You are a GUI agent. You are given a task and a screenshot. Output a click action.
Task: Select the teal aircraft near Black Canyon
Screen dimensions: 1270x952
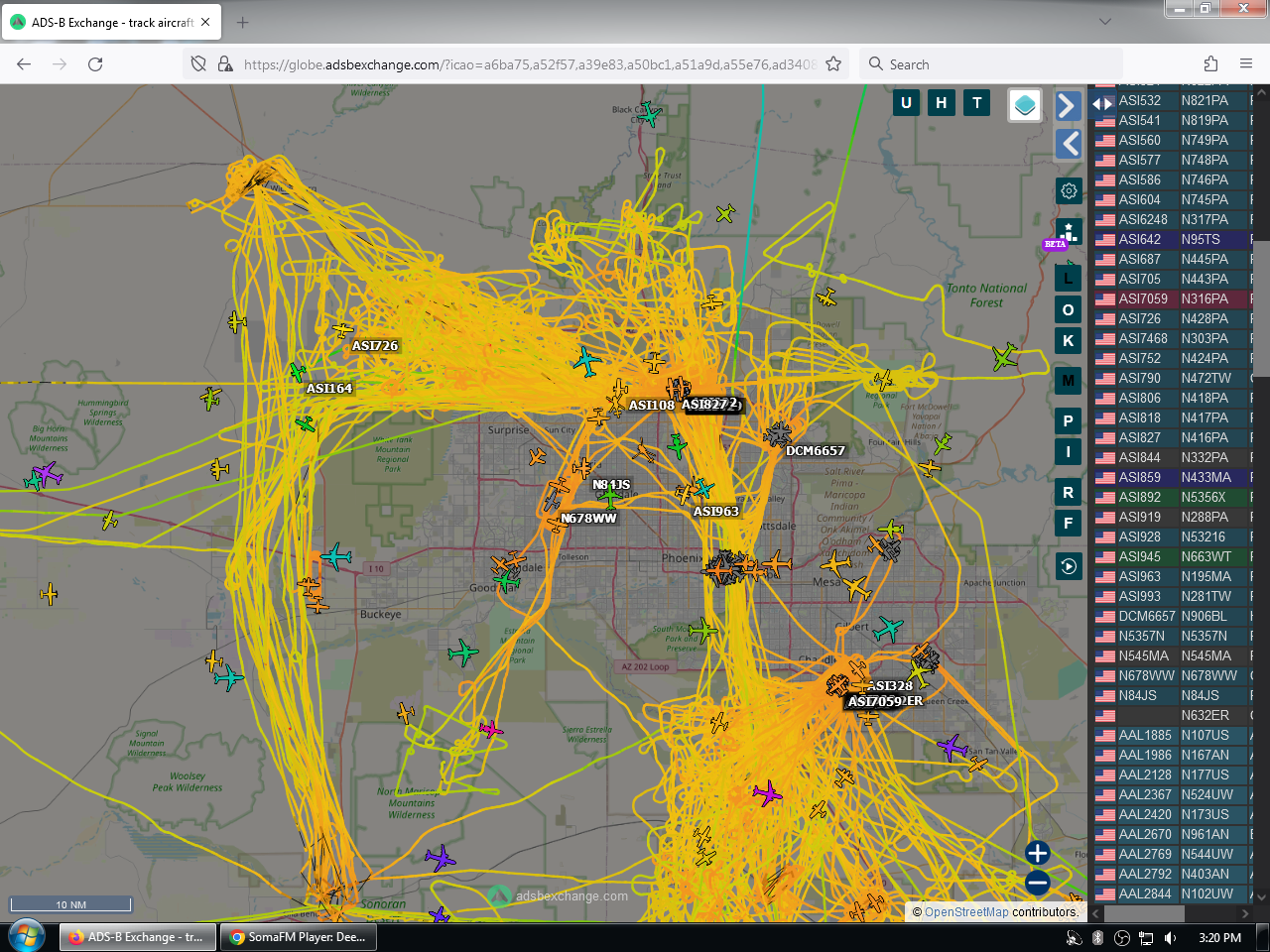pyautogui.click(x=649, y=114)
